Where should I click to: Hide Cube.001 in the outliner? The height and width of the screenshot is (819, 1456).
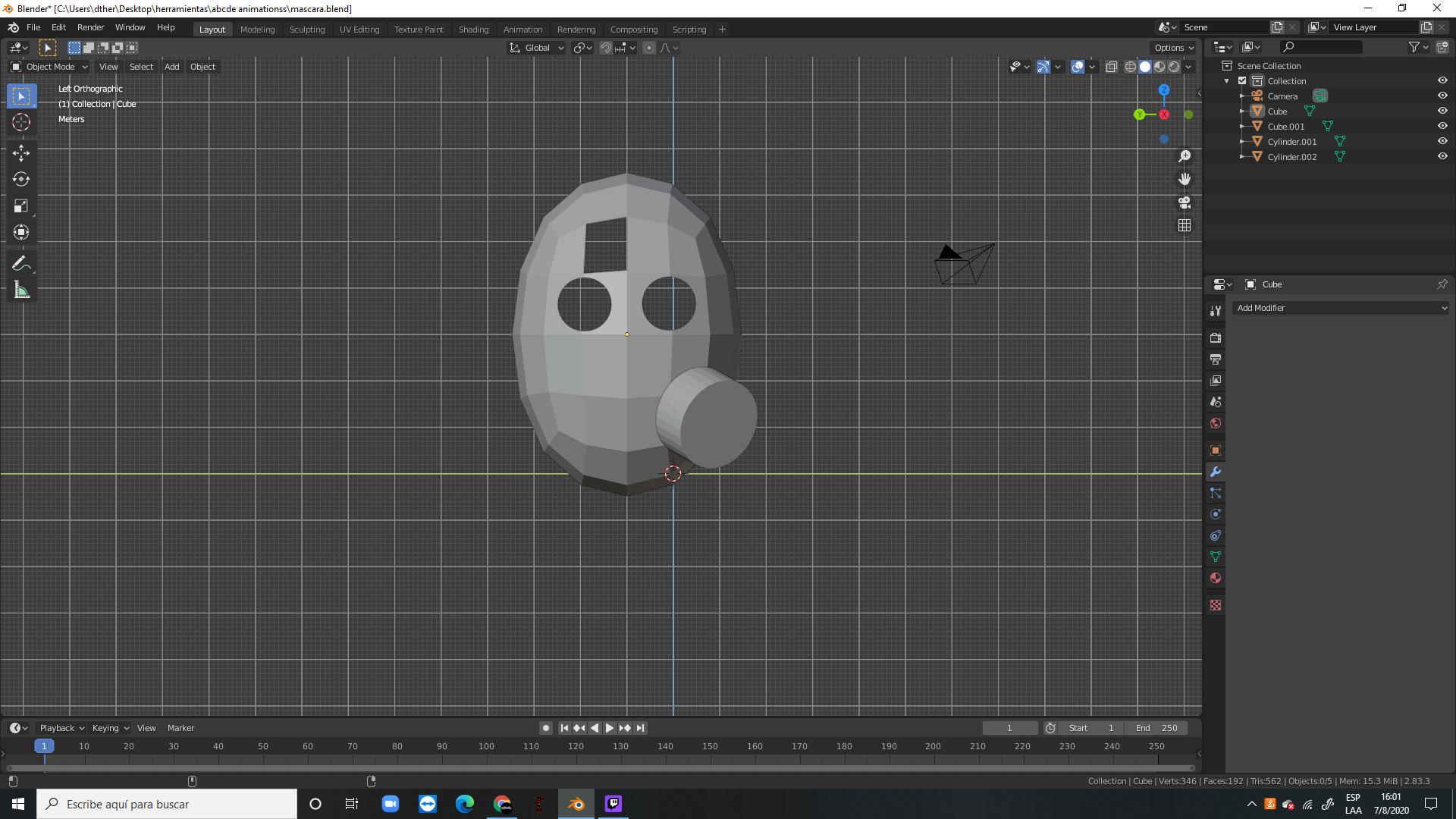[1442, 126]
